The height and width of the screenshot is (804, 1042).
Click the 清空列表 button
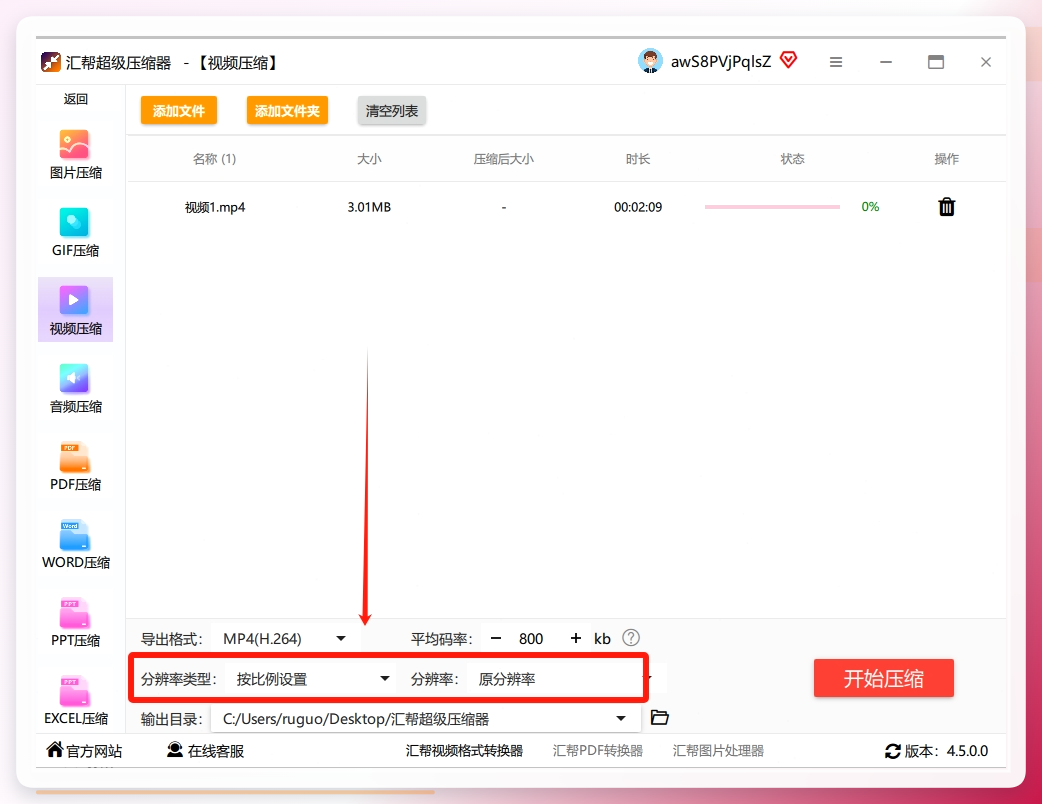tap(391, 110)
